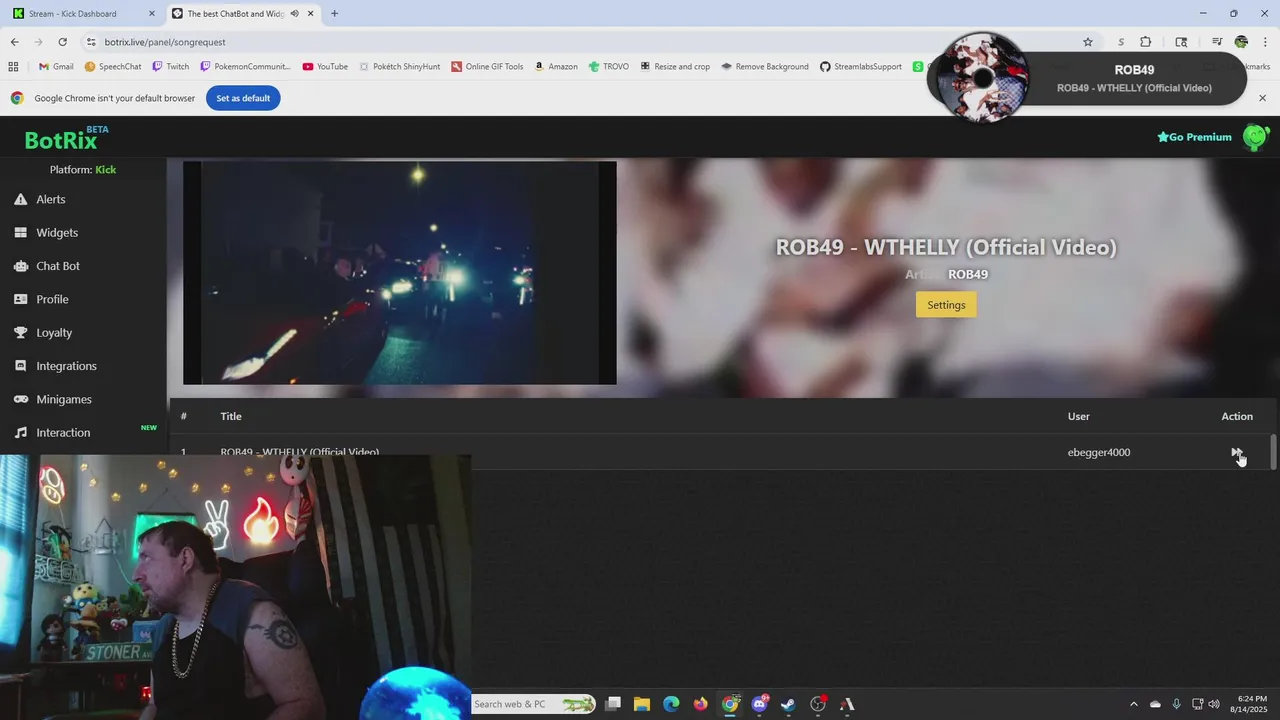Open the Alerts sidebar section
This screenshot has width=1280, height=720.
50,199
